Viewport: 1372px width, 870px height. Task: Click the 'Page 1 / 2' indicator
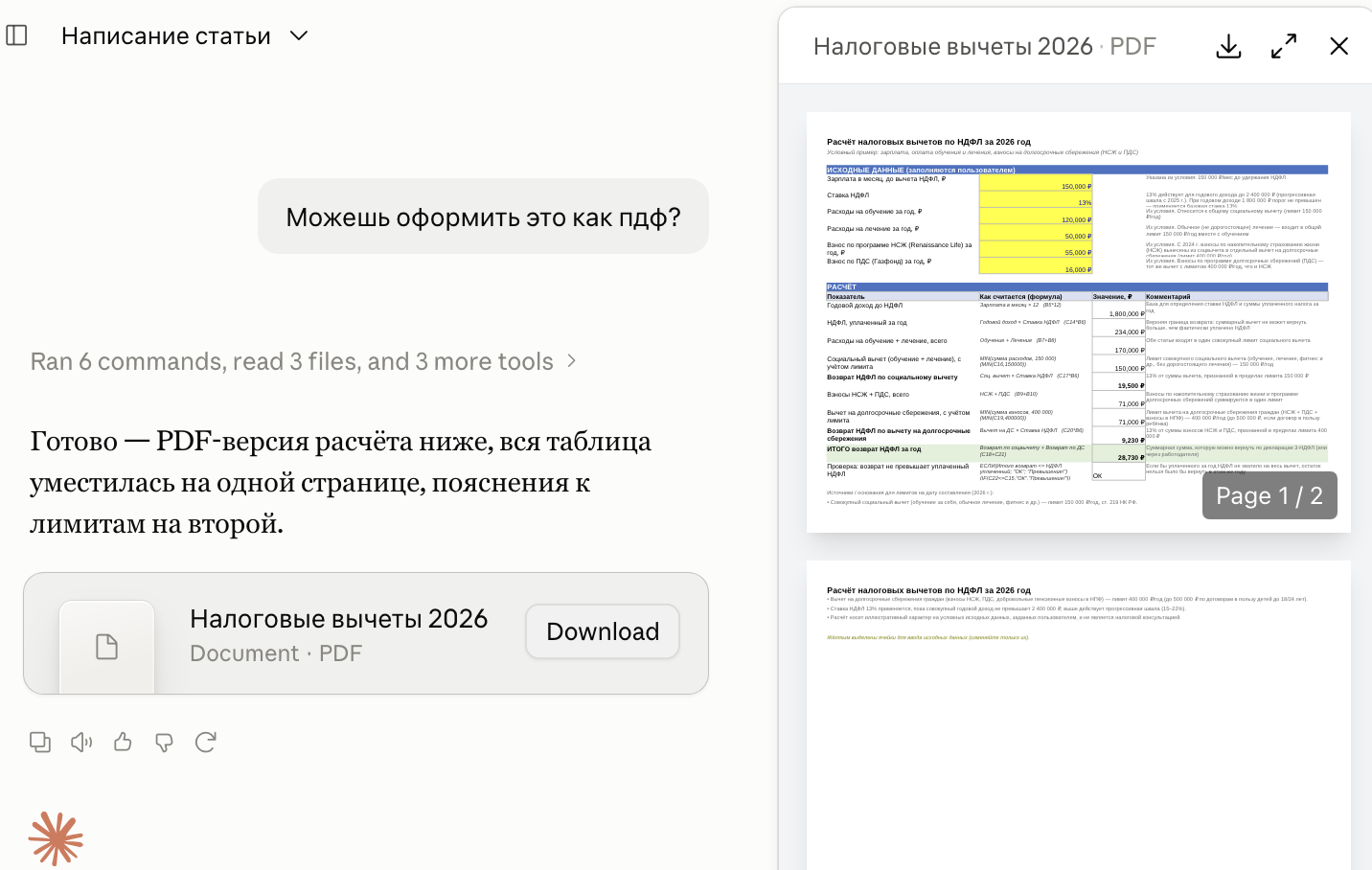pos(1269,495)
